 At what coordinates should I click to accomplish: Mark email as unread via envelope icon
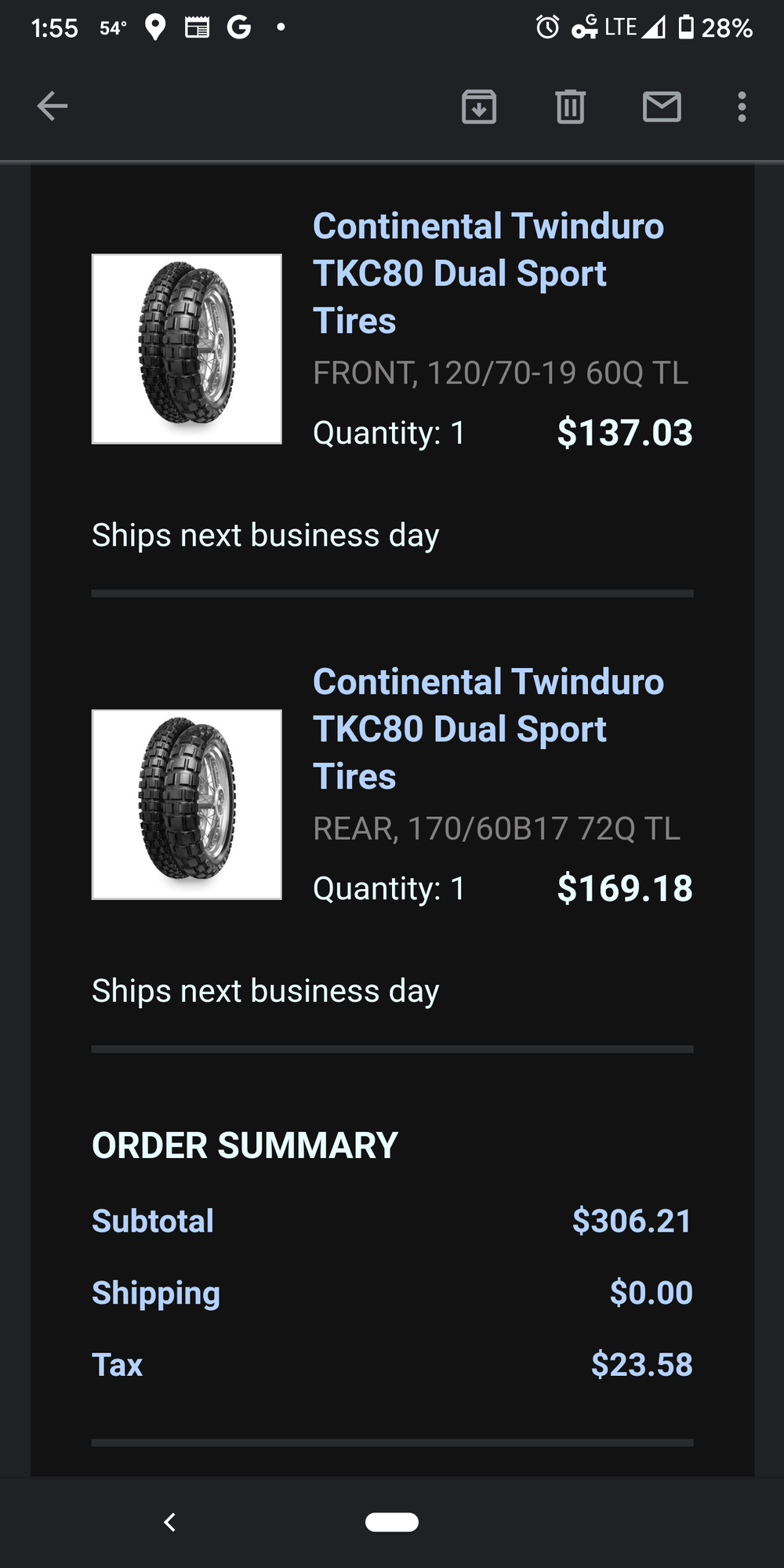662,107
